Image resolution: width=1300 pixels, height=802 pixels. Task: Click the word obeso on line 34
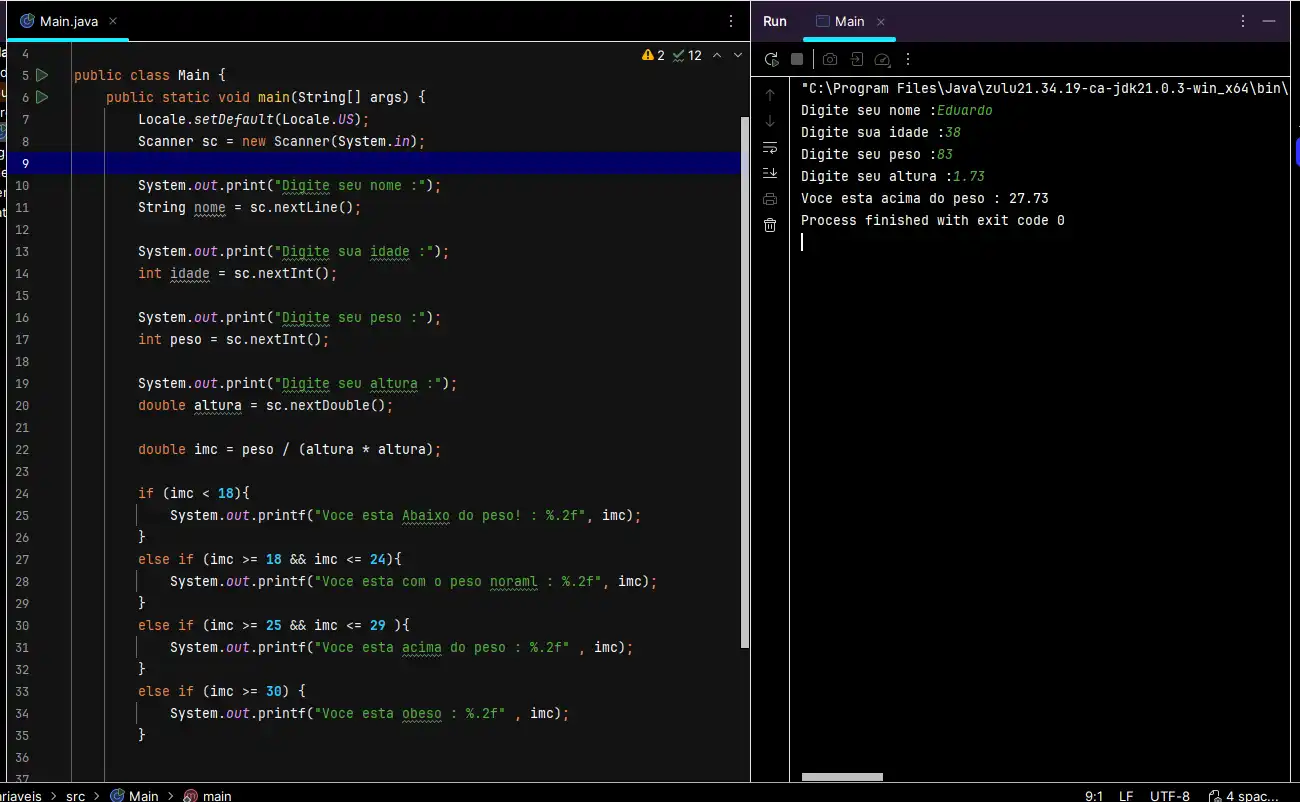point(422,713)
